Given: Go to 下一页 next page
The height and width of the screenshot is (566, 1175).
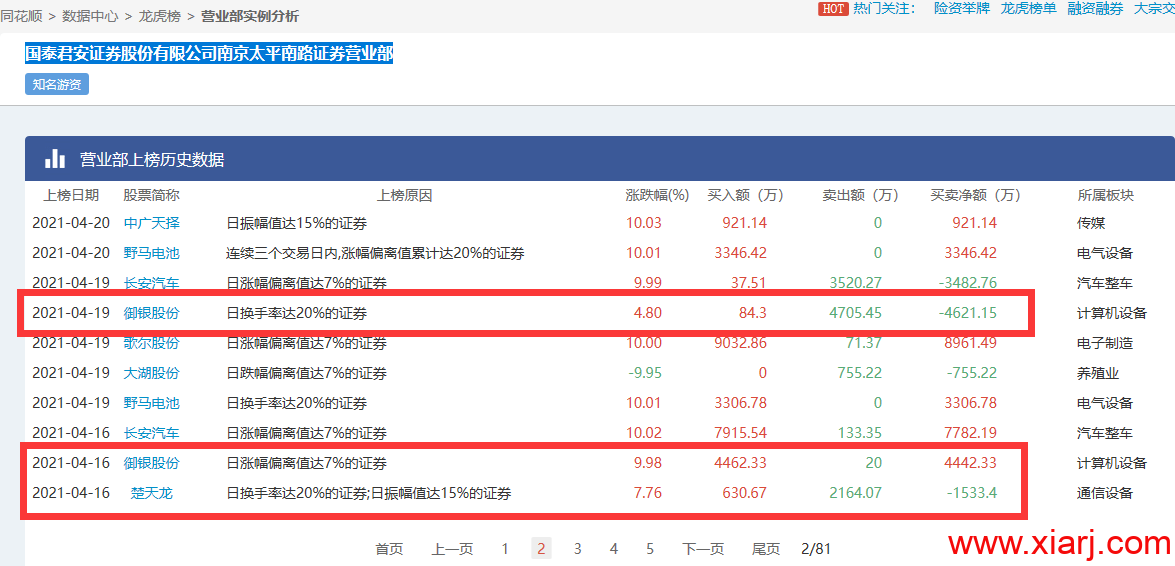Looking at the screenshot, I should (703, 549).
